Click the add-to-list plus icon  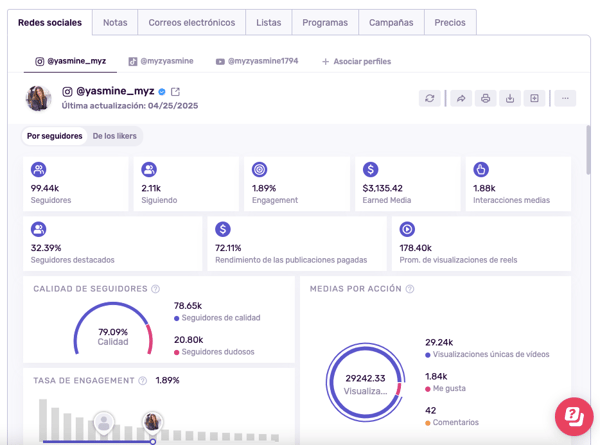(535, 98)
